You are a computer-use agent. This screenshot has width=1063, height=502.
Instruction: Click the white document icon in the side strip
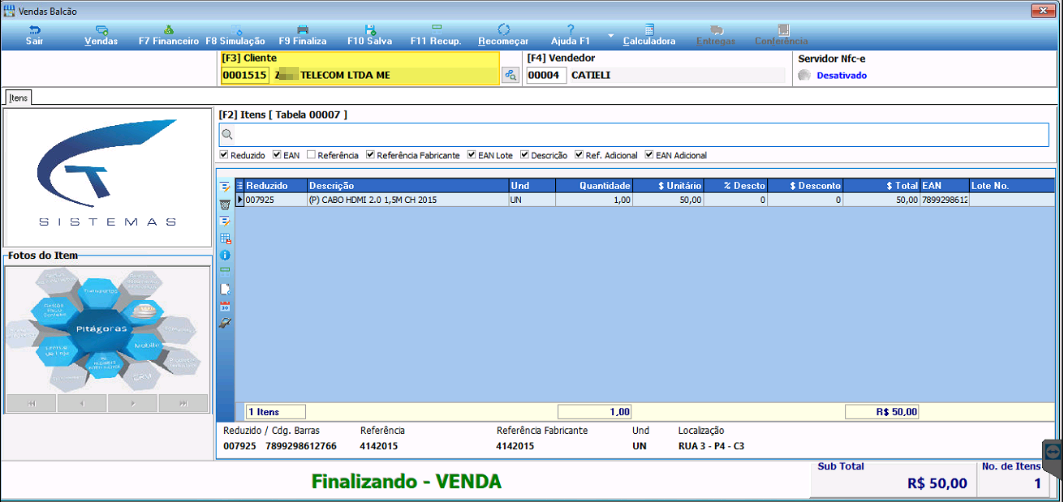click(x=225, y=289)
